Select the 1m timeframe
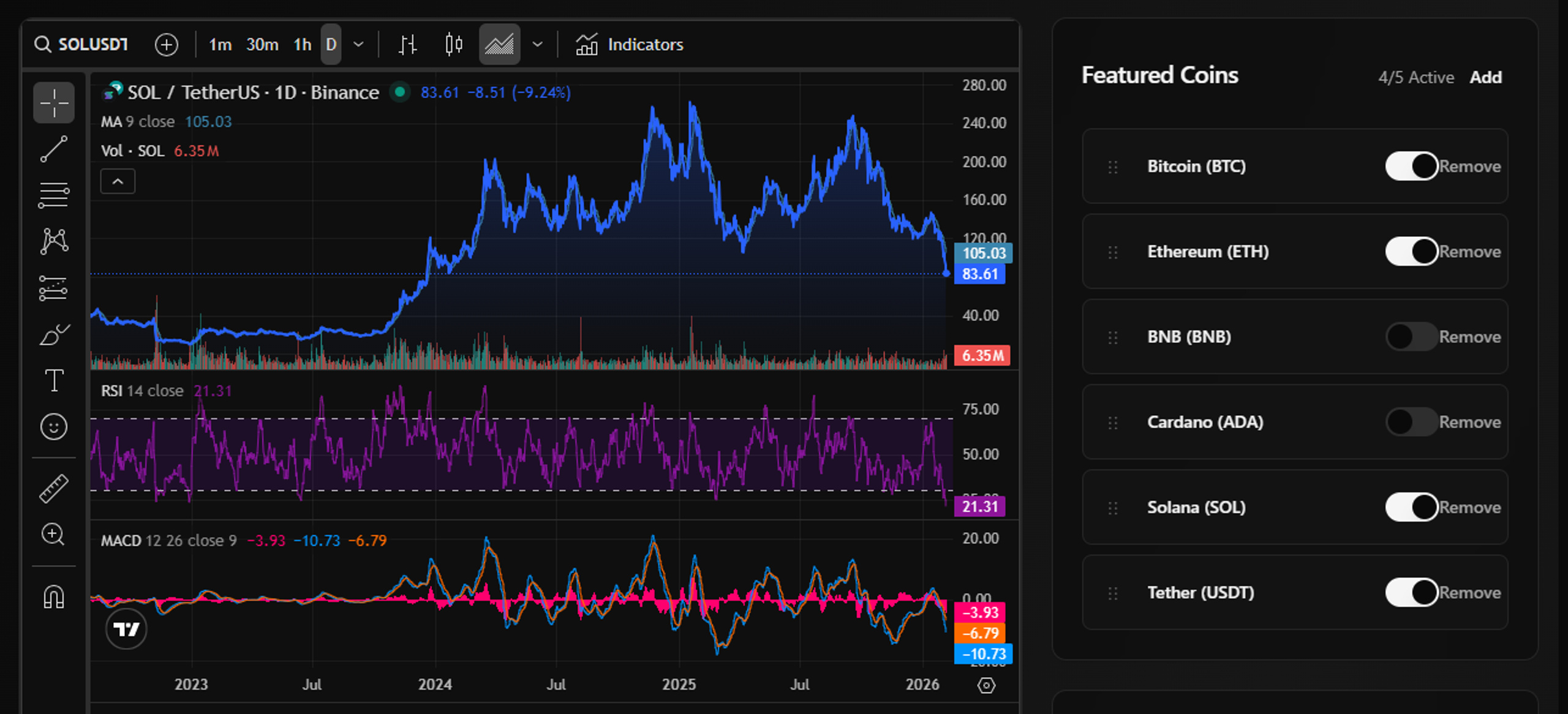The width and height of the screenshot is (1568, 714). (x=221, y=45)
